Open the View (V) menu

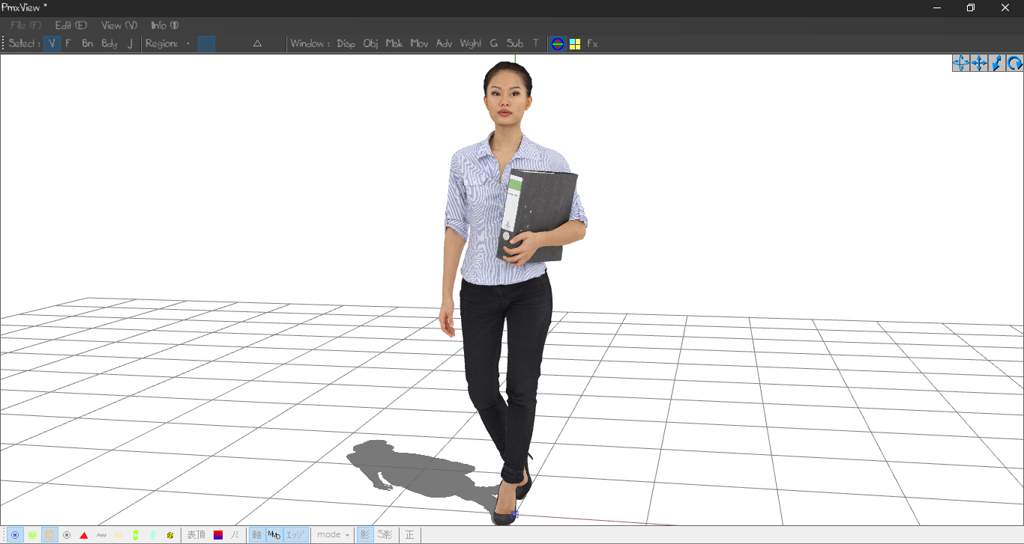(x=119, y=25)
